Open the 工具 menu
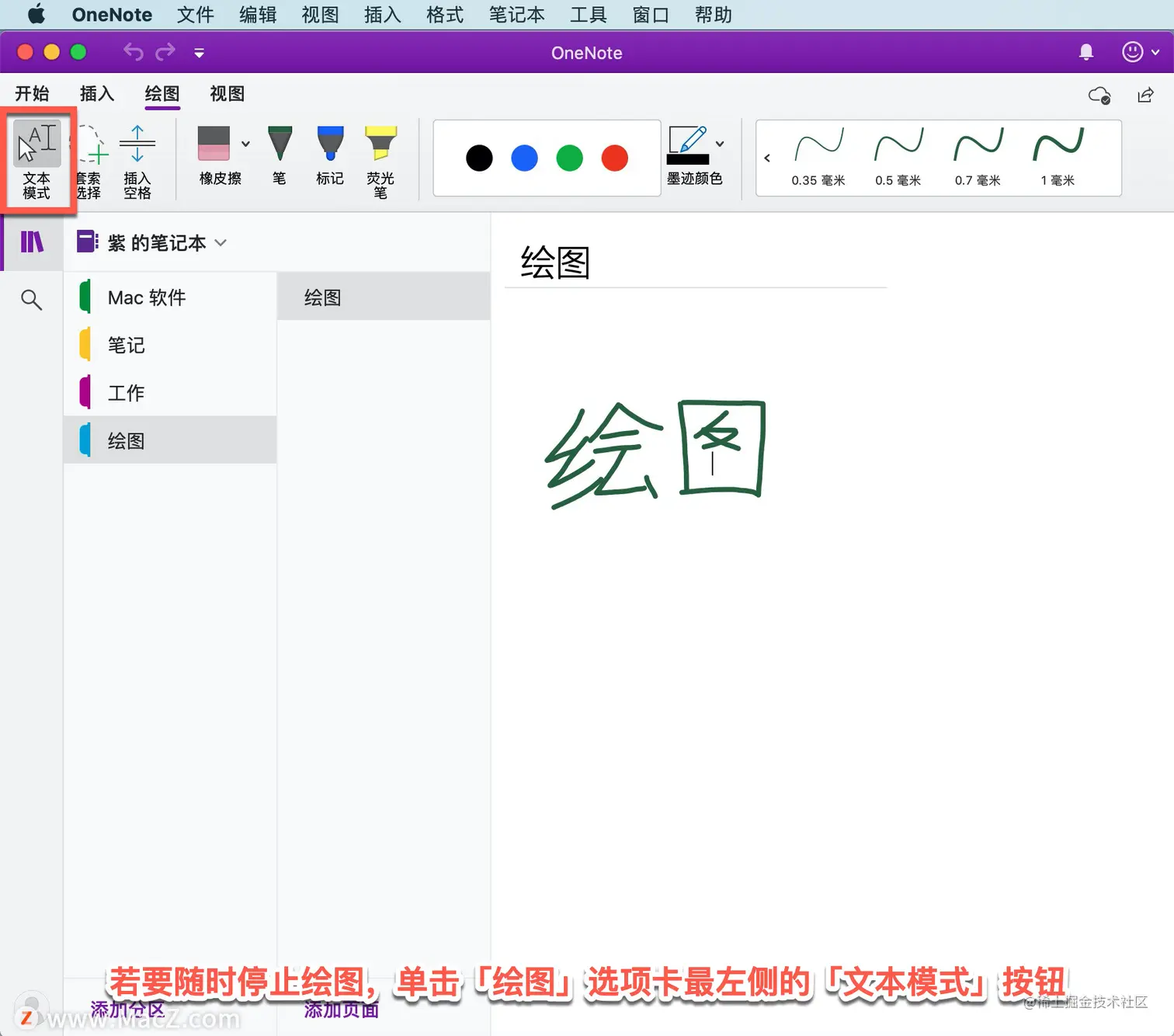 [588, 15]
